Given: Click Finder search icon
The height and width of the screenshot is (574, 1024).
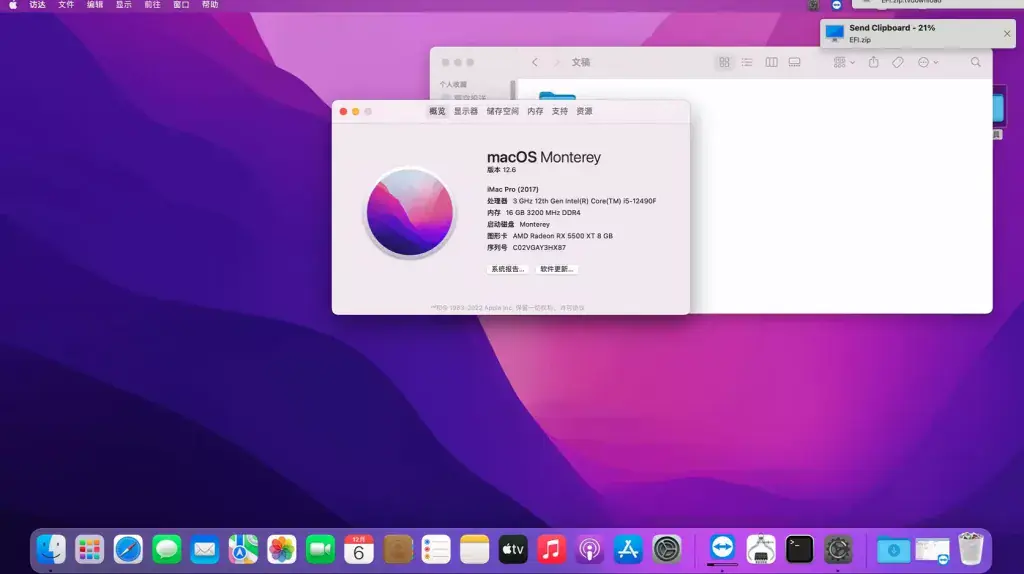Looking at the screenshot, I should click(x=976, y=62).
